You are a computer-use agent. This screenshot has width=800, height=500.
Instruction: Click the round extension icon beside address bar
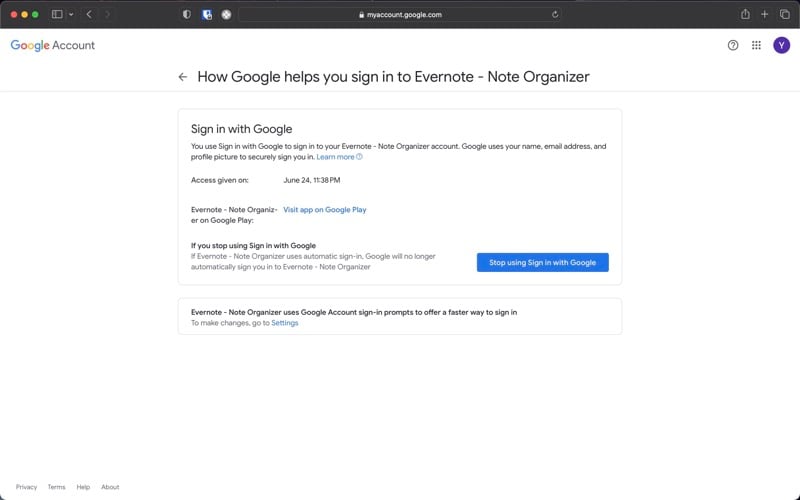click(x=227, y=14)
